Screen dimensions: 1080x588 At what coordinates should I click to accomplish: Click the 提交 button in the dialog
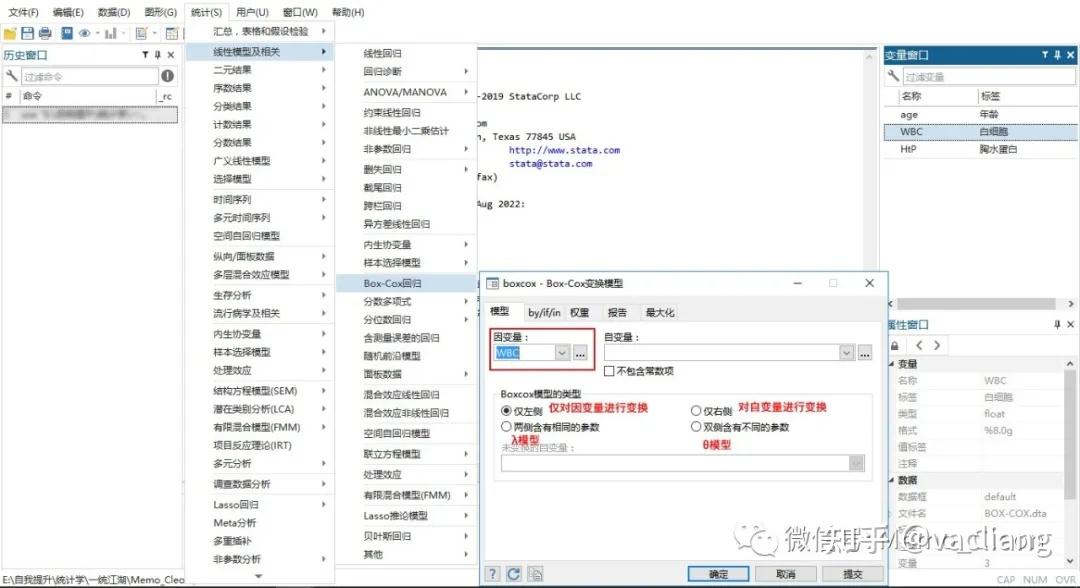coord(851,572)
